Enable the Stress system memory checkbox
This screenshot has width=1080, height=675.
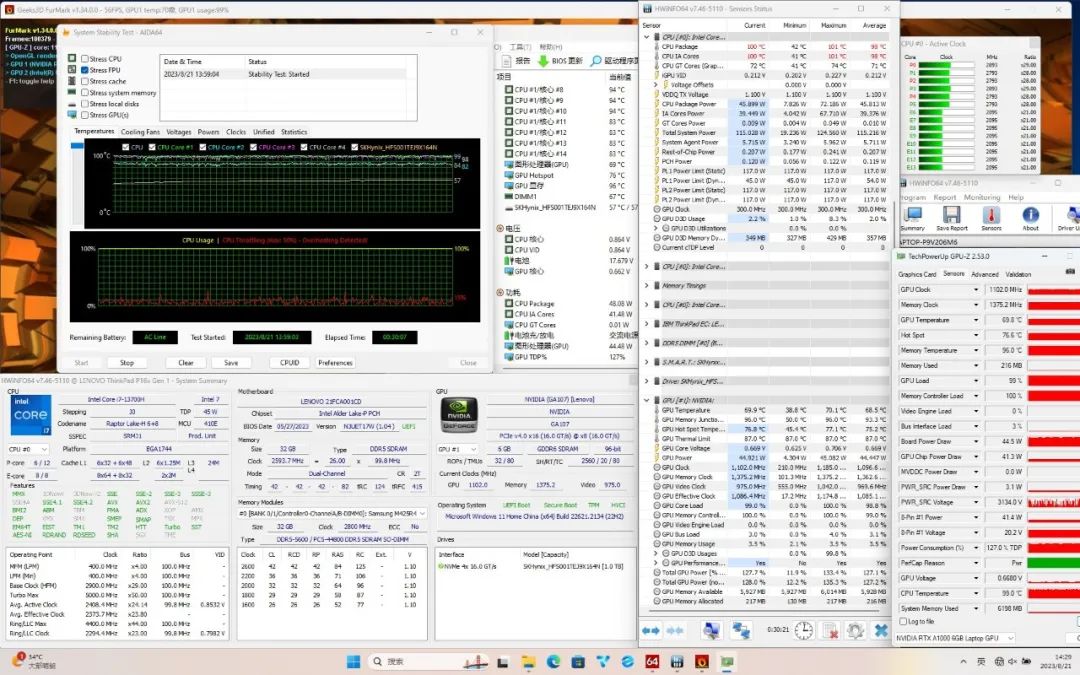[85, 92]
